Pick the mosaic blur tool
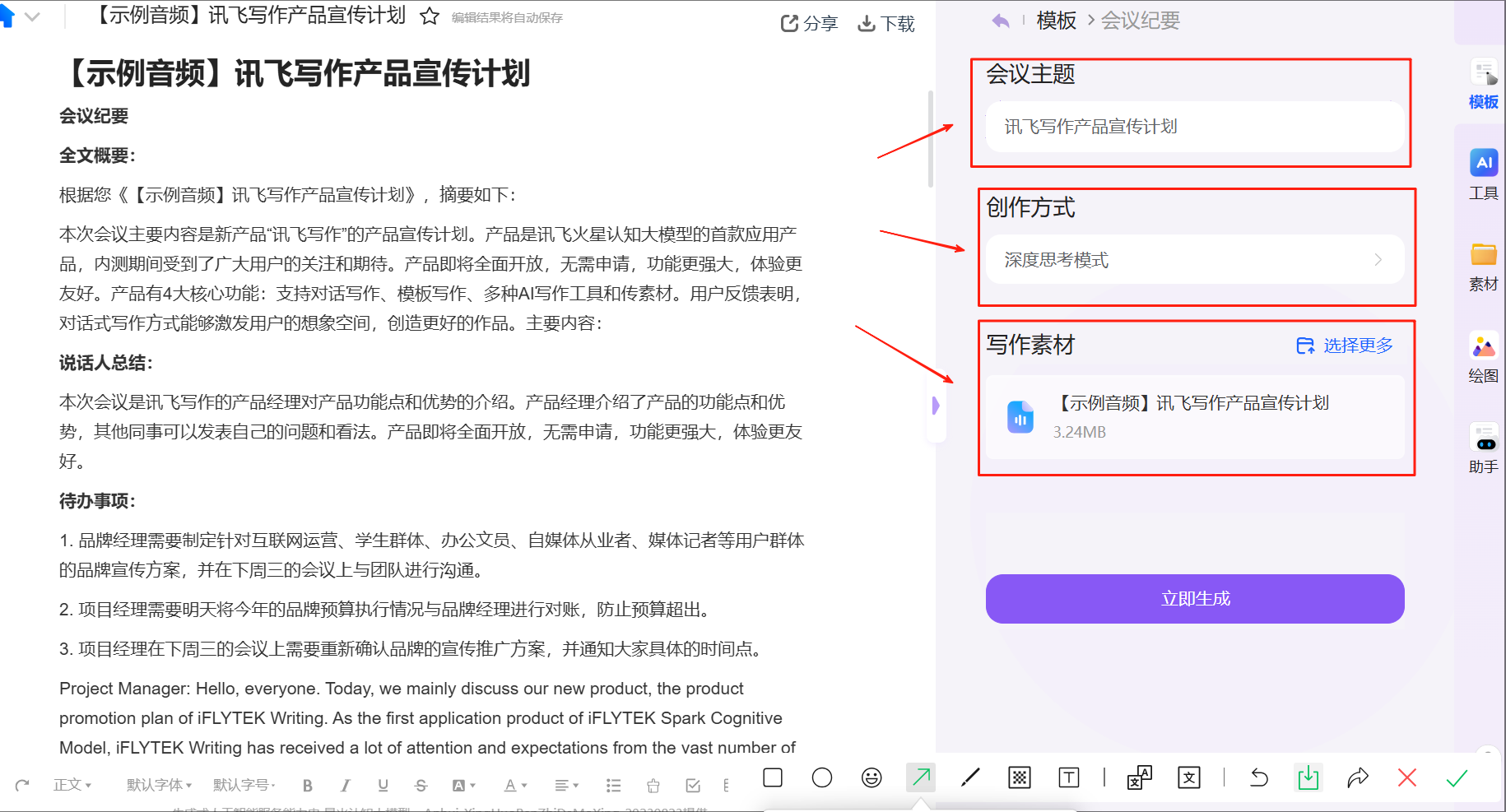The height and width of the screenshot is (812, 1506). pos(1020,777)
